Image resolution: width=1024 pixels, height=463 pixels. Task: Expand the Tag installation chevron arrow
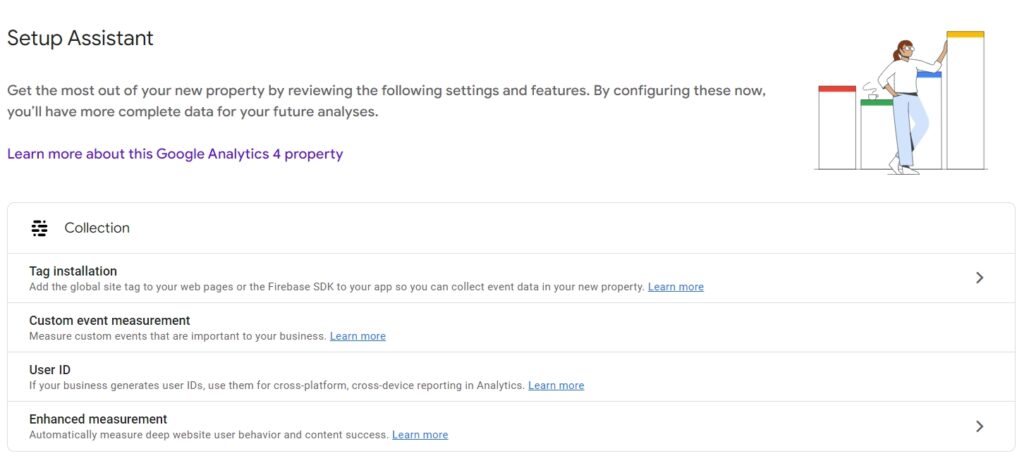(979, 278)
